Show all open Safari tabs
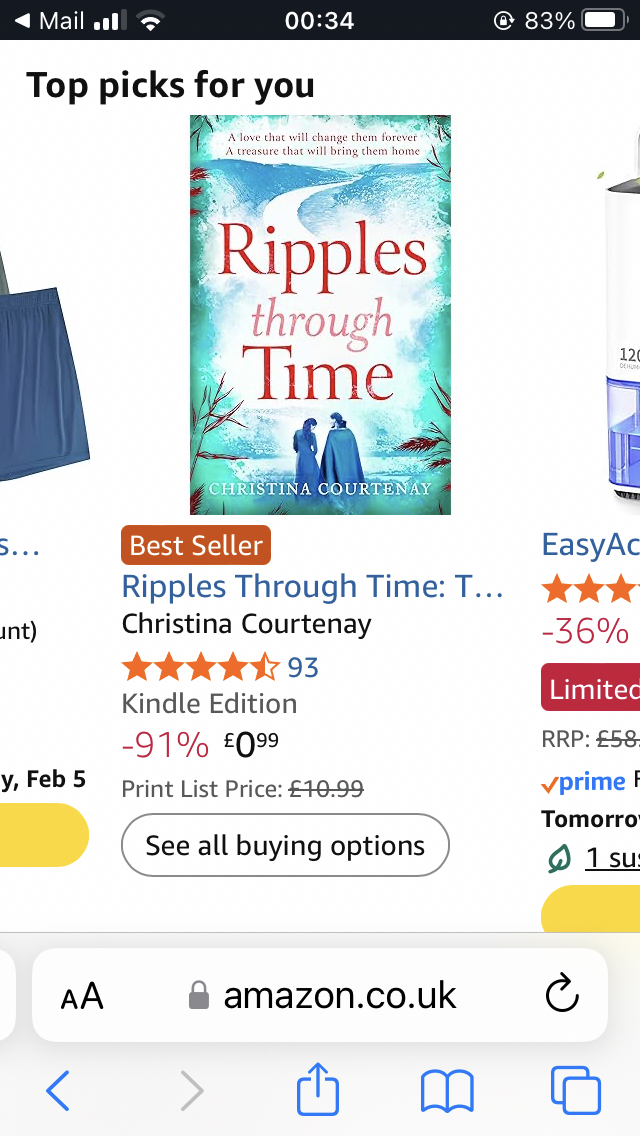 point(576,1089)
